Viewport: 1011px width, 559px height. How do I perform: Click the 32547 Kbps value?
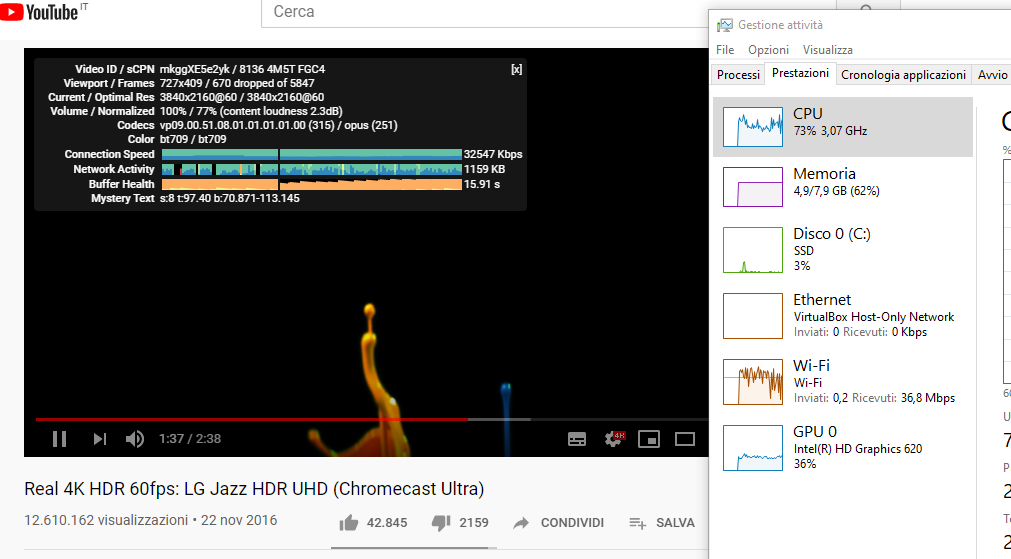[x=493, y=154]
